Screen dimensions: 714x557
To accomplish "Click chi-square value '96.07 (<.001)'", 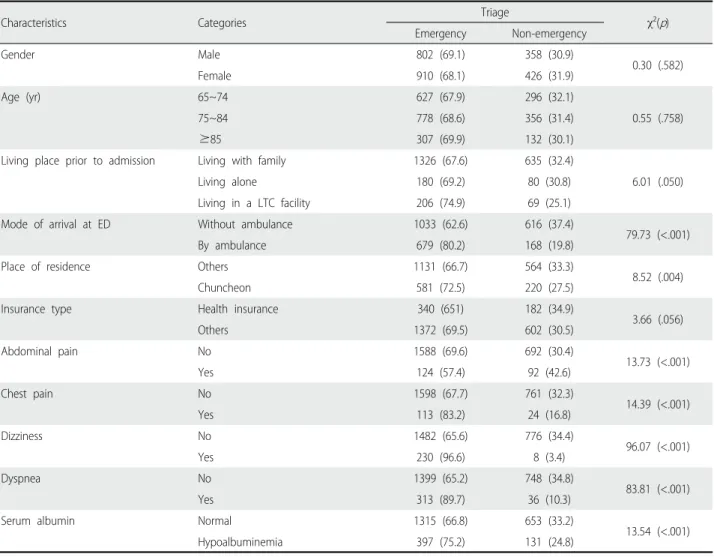I will [x=658, y=446].
